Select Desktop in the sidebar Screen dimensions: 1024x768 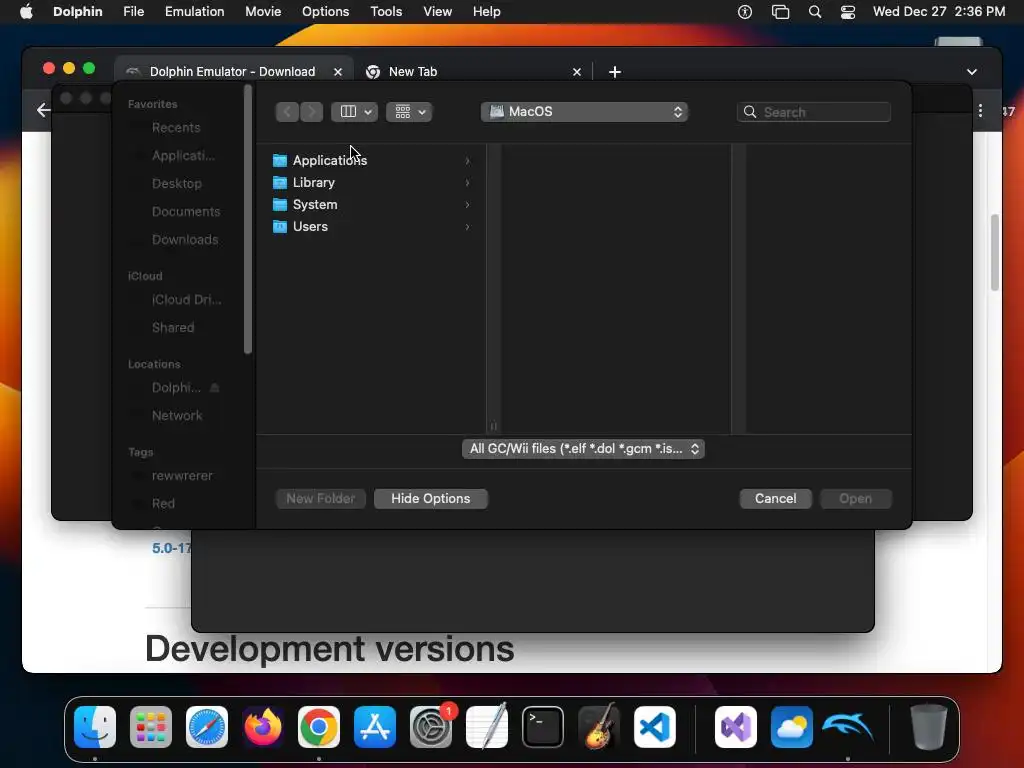point(176,184)
